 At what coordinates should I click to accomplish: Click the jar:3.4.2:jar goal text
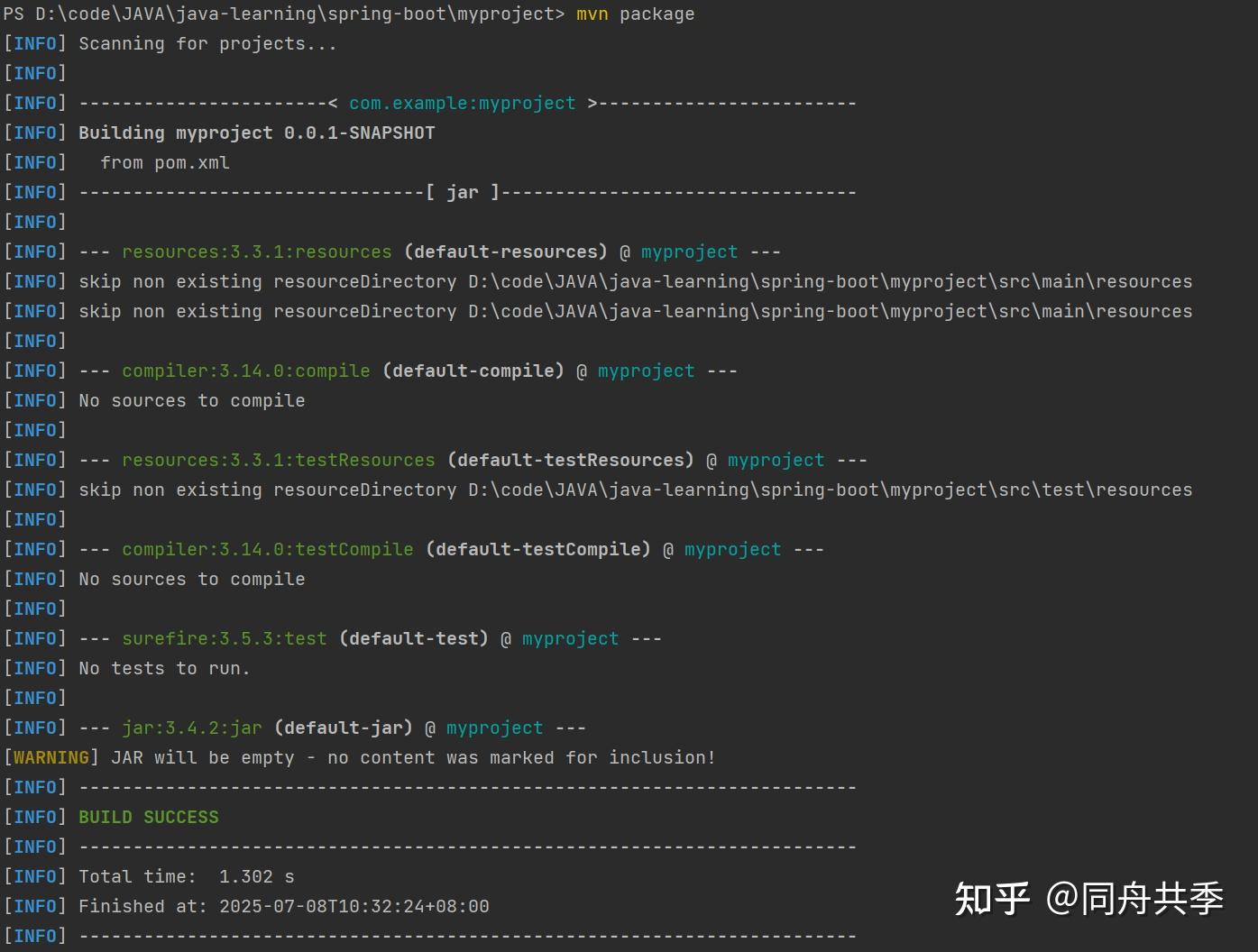tap(191, 728)
